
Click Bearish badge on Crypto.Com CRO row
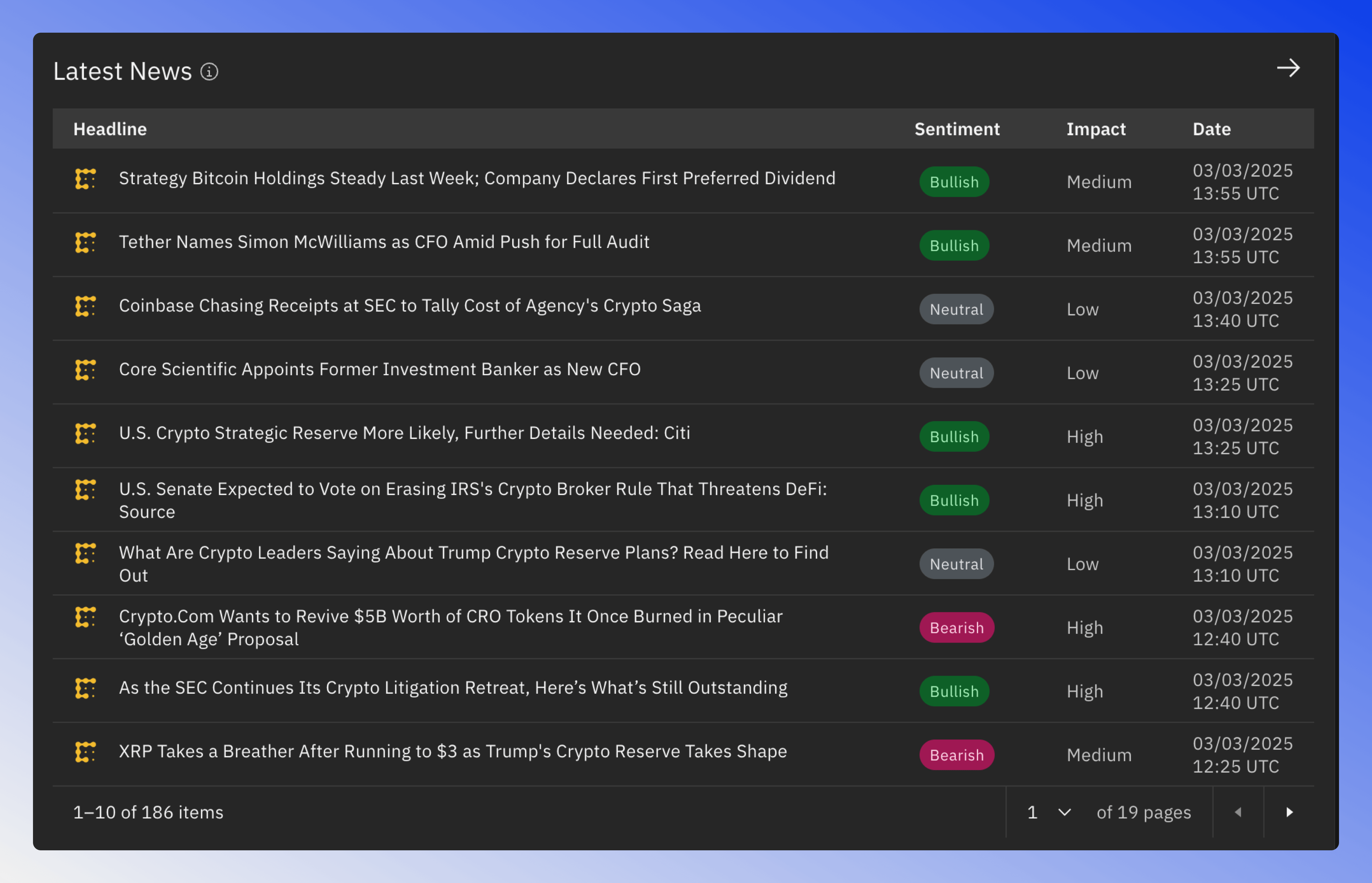[956, 627]
